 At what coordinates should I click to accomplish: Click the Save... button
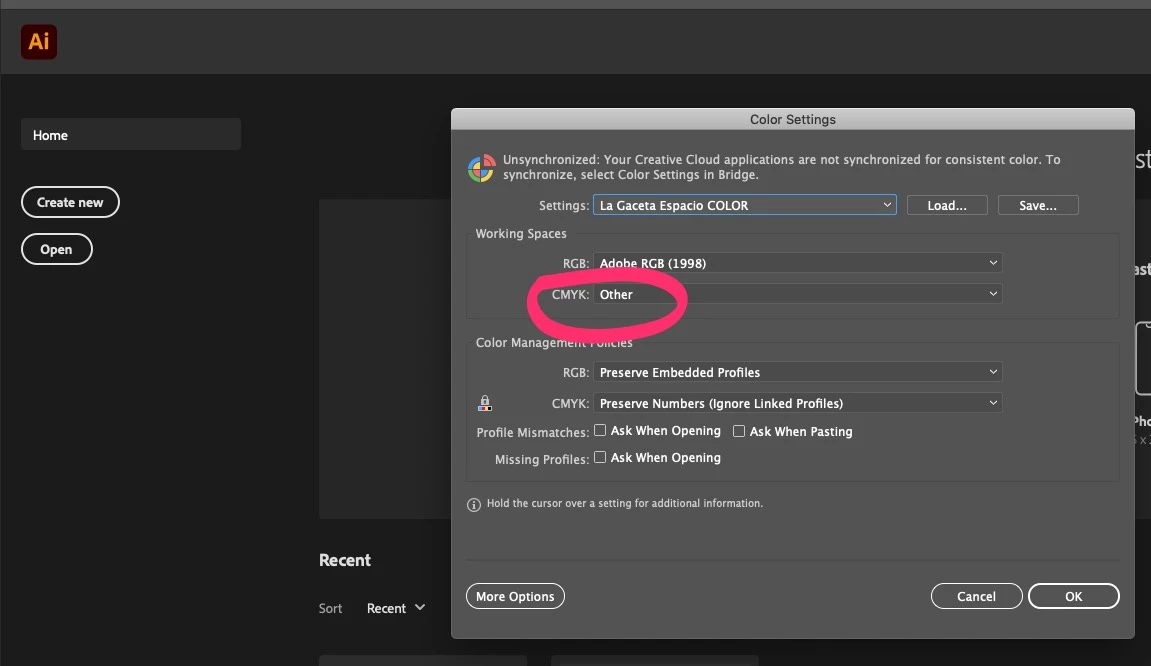[1038, 205]
